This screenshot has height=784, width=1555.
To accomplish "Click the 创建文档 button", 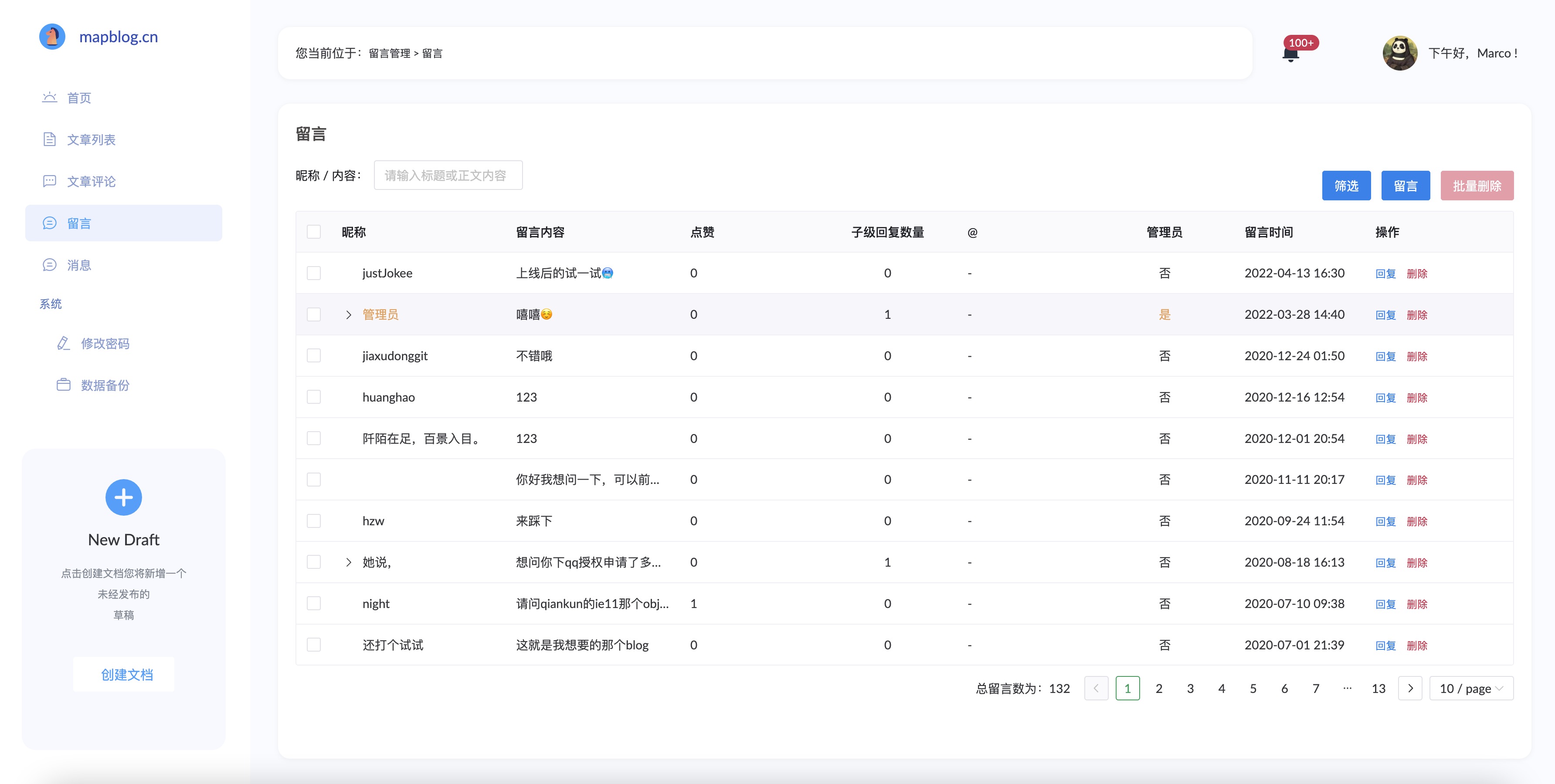I will [x=124, y=674].
